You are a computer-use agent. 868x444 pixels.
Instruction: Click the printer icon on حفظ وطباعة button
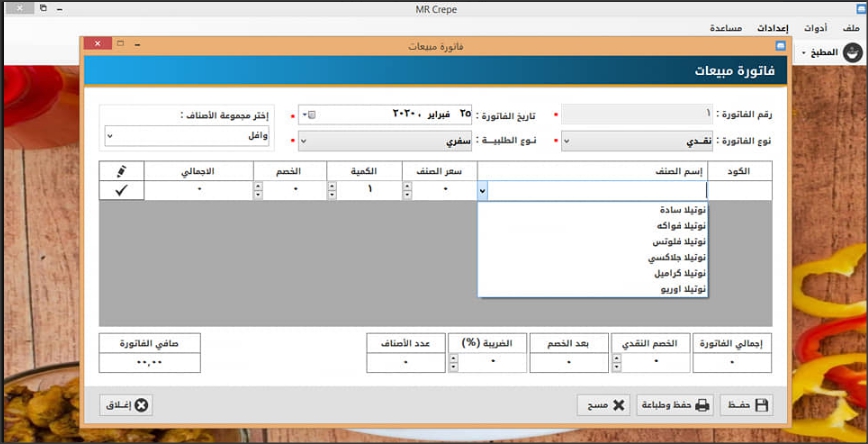point(702,405)
